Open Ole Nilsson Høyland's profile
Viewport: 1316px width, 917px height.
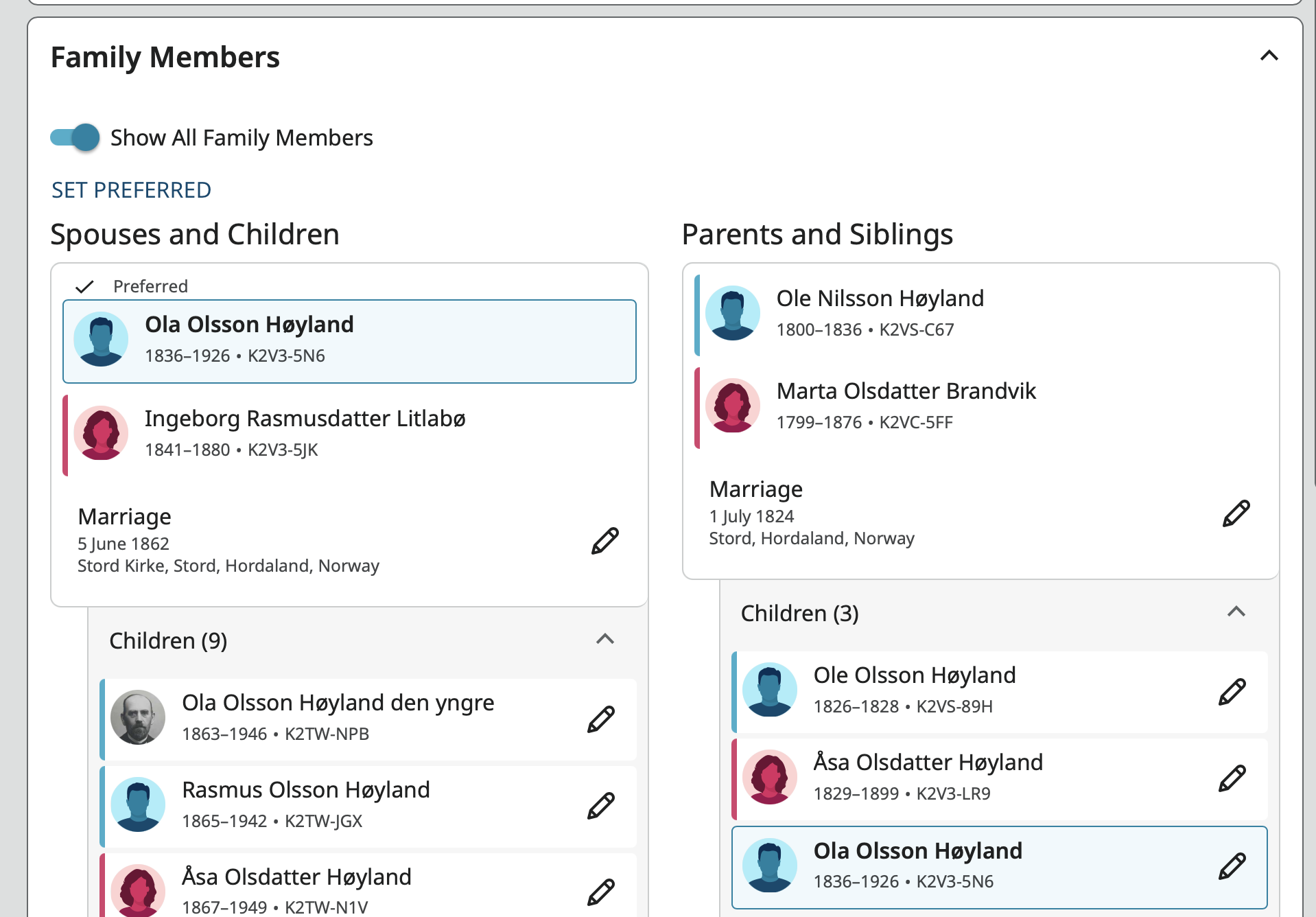coord(880,299)
